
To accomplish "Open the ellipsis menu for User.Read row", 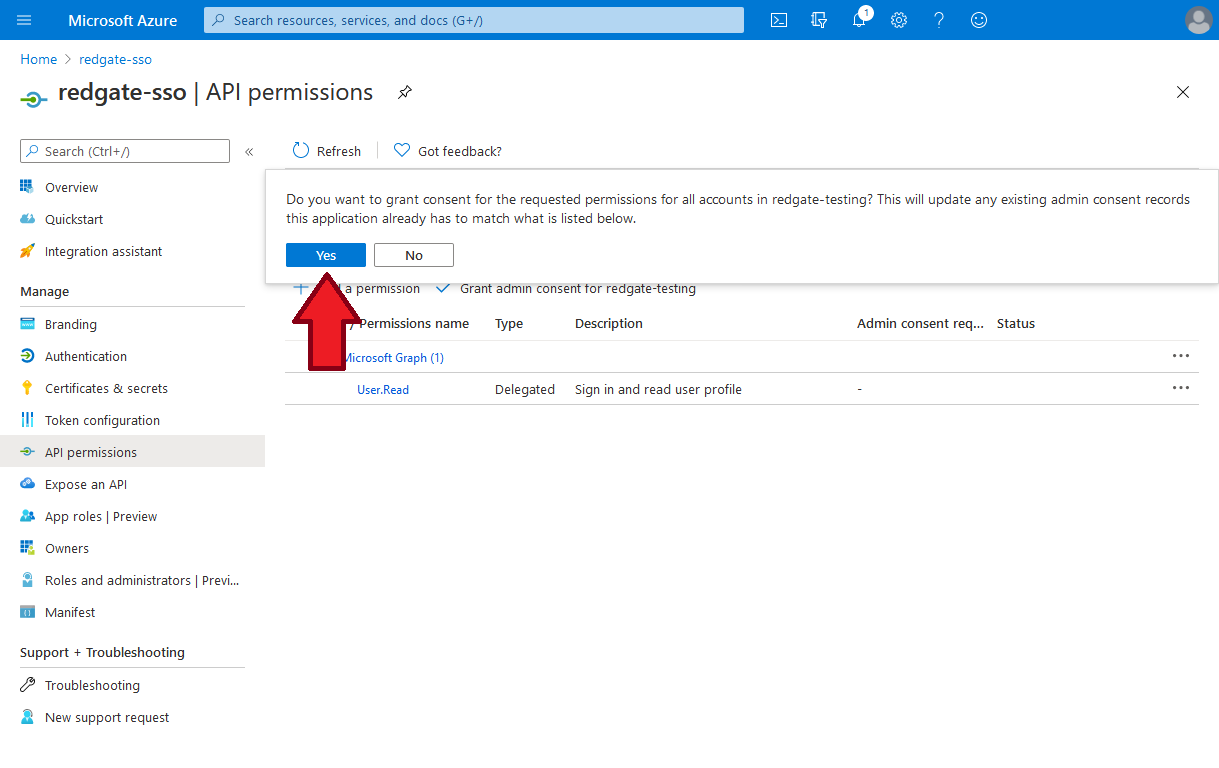I will coord(1181,388).
